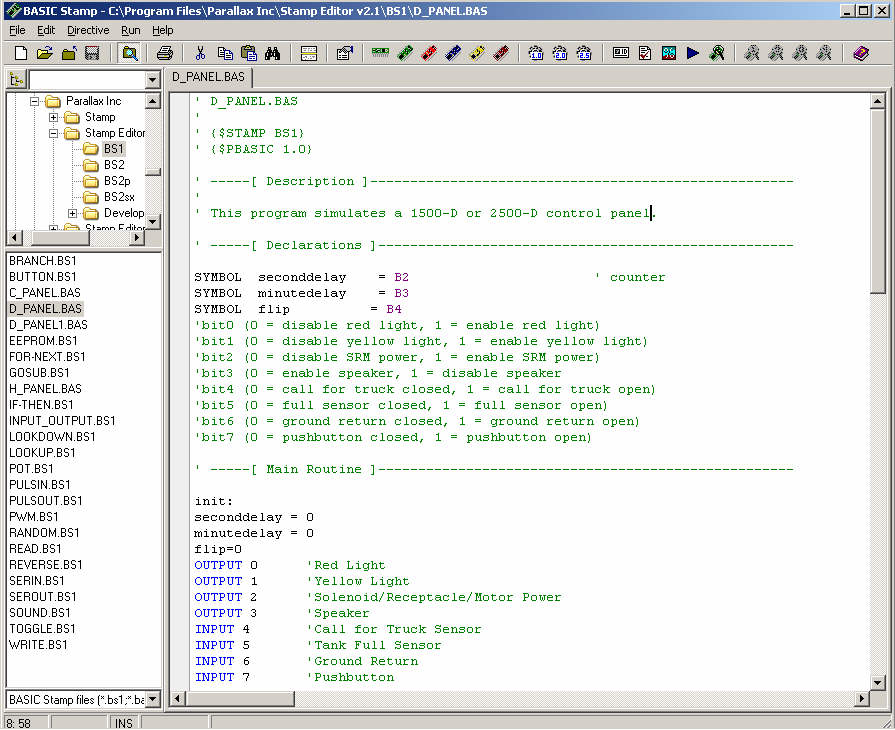
Task: Click the PBASIC 2.5 language directive icon
Action: point(584,53)
